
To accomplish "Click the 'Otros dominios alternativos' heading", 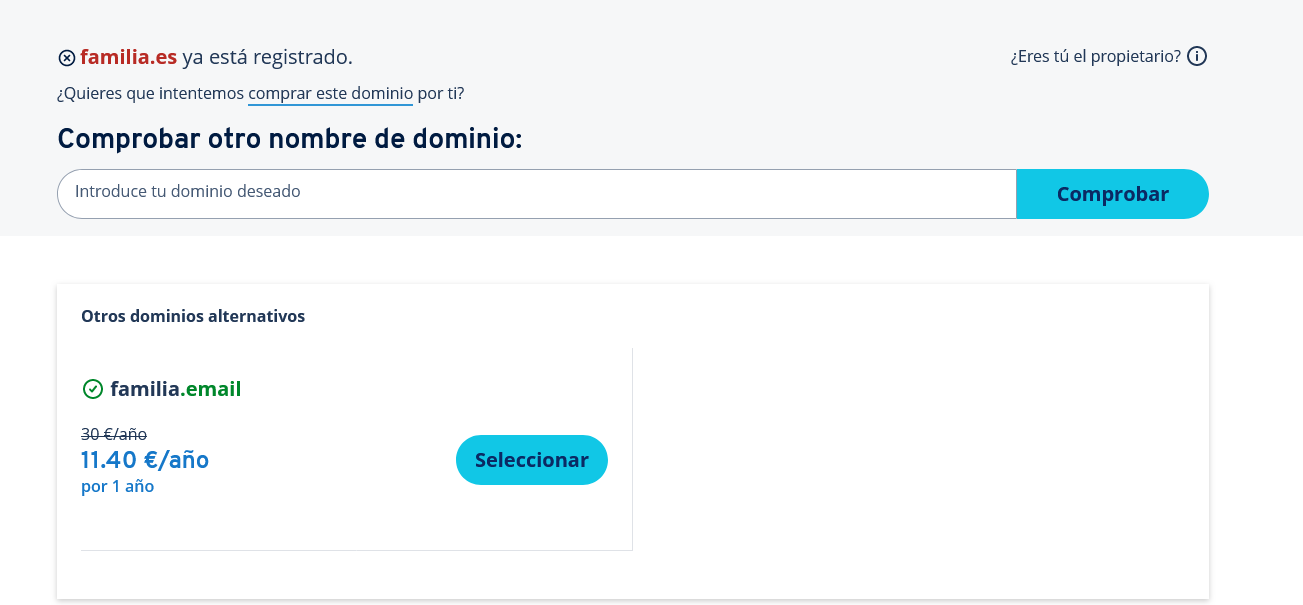I will [x=193, y=316].
